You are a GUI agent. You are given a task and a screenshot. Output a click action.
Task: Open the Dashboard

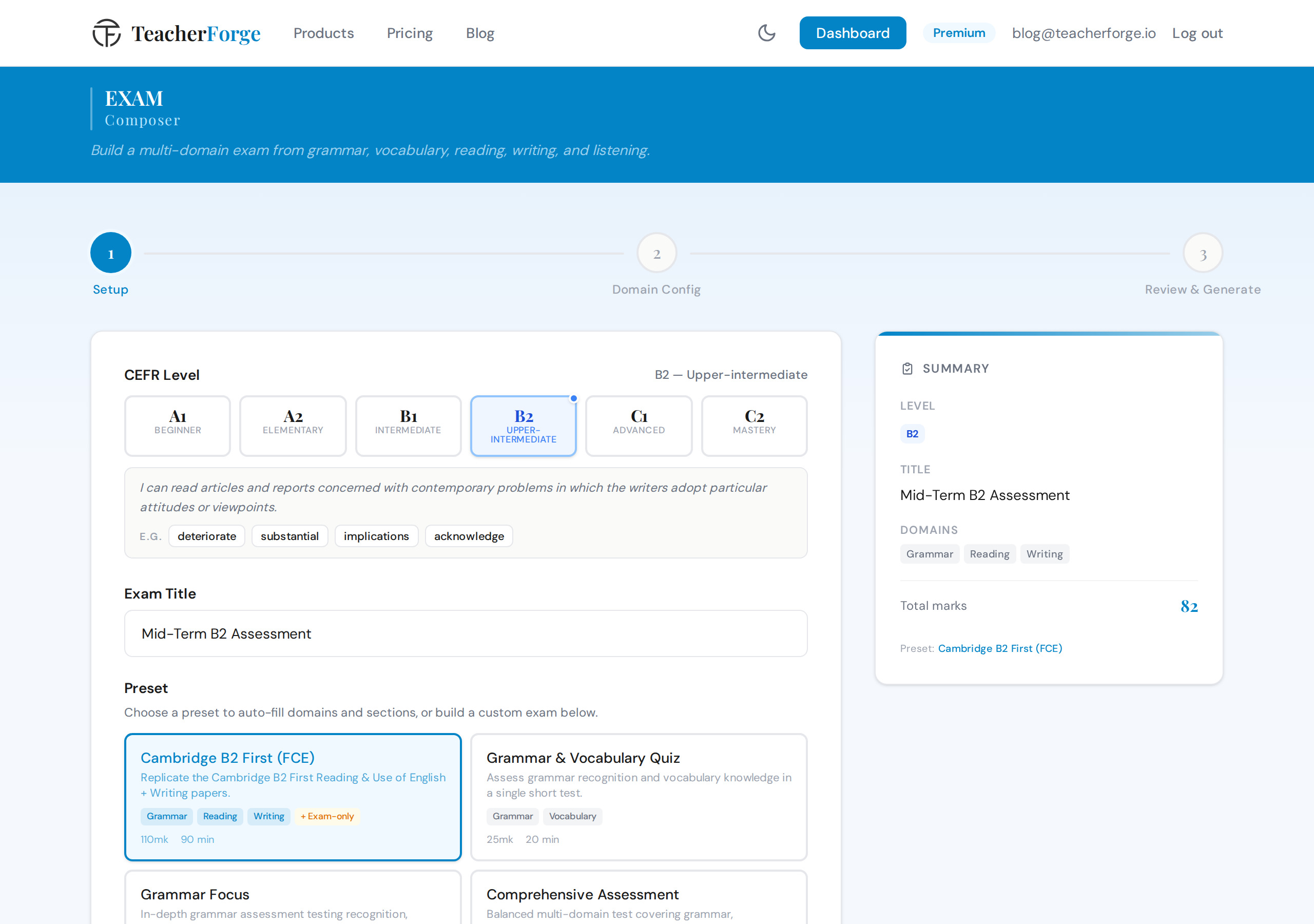[852, 33]
